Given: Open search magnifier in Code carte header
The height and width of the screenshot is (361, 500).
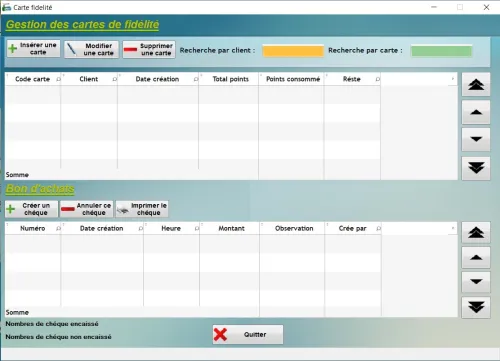Looking at the screenshot, I should click(x=58, y=79).
